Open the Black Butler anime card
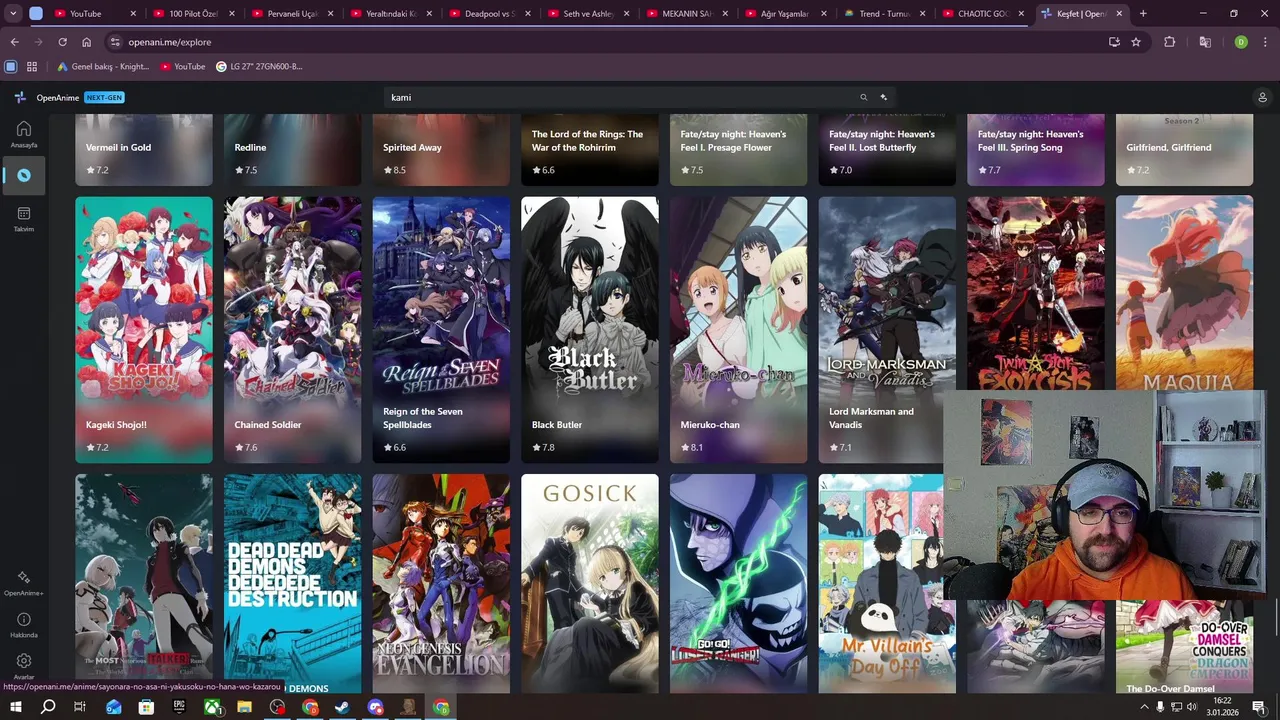 pyautogui.click(x=590, y=329)
